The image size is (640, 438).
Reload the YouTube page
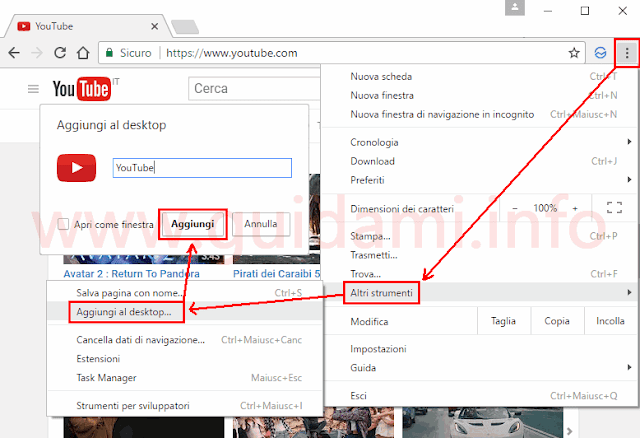pos(60,53)
